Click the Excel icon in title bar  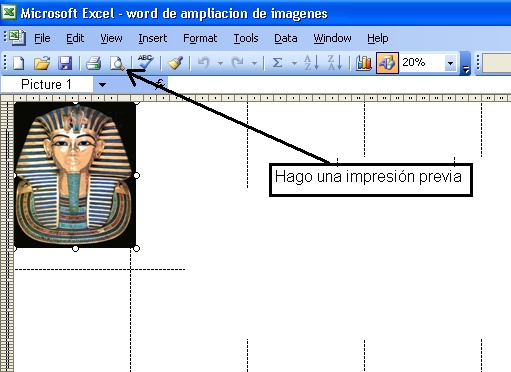[x=9, y=12]
